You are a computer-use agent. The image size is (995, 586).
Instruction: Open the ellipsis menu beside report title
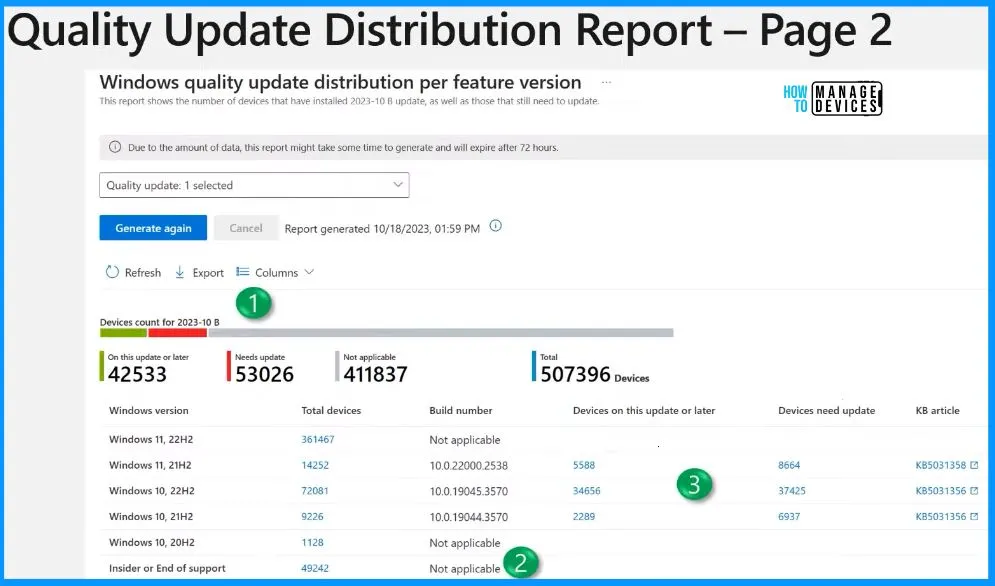(x=606, y=83)
